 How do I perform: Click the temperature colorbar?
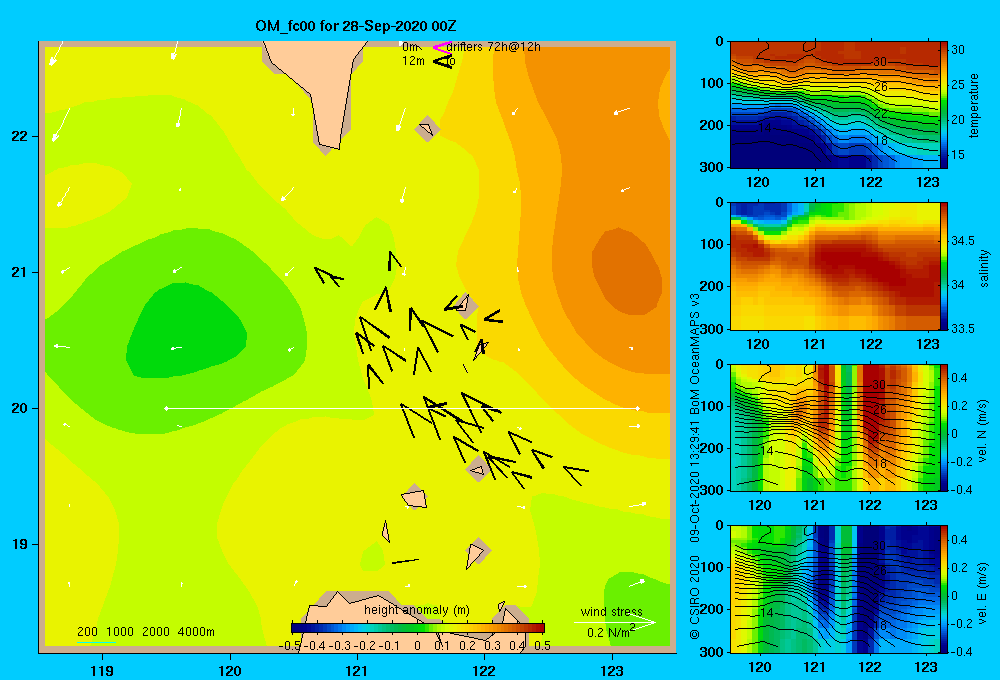(x=944, y=105)
